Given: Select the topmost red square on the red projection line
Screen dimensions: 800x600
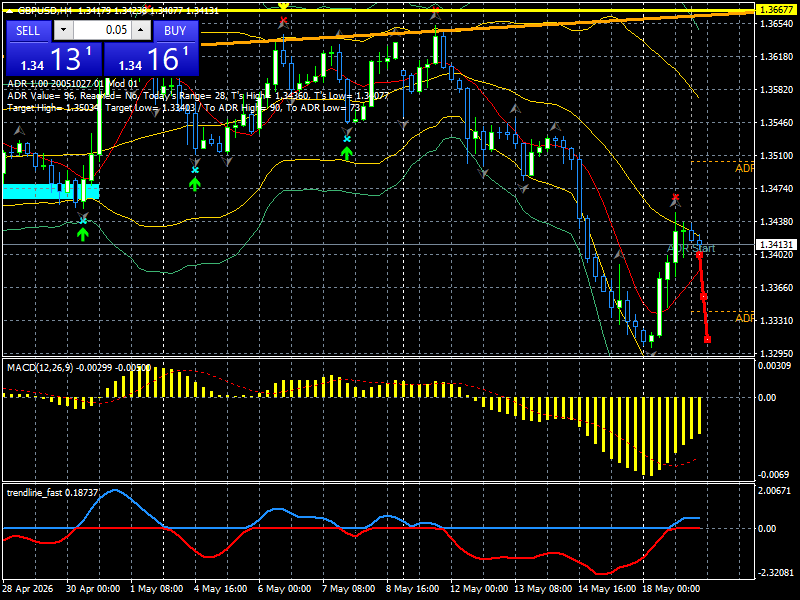Looking at the screenshot, I should pyautogui.click(x=699, y=254).
